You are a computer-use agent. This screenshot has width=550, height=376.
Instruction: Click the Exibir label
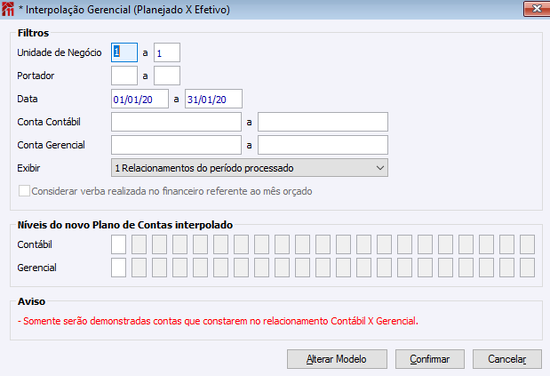[29, 168]
